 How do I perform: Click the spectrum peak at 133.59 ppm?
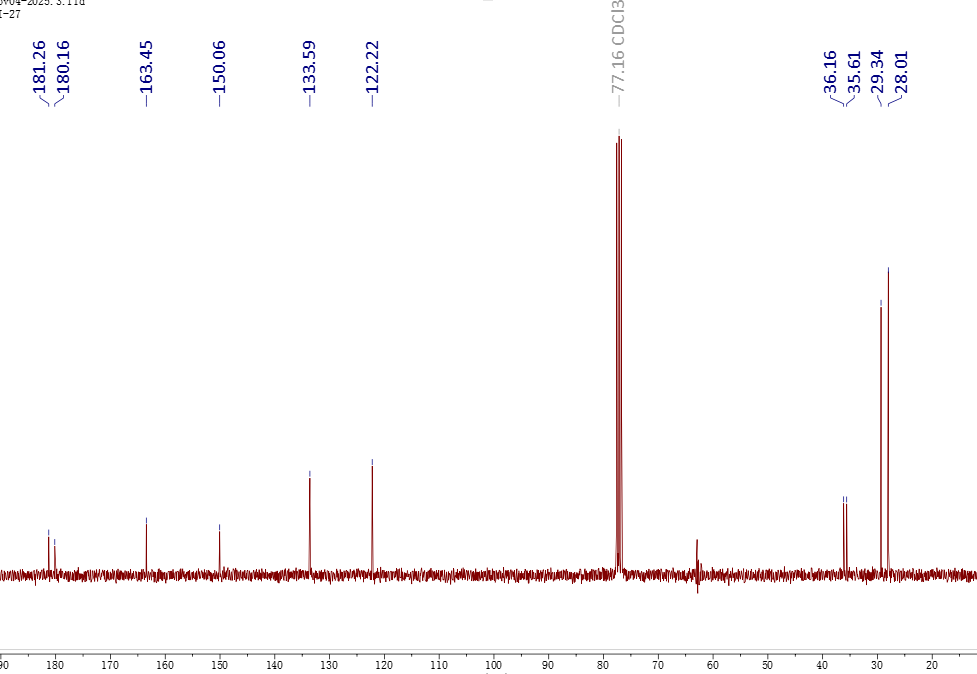310,520
